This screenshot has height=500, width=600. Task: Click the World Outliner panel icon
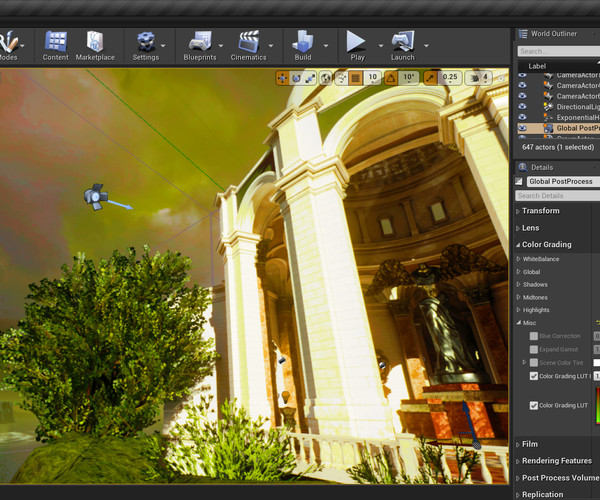(523, 34)
